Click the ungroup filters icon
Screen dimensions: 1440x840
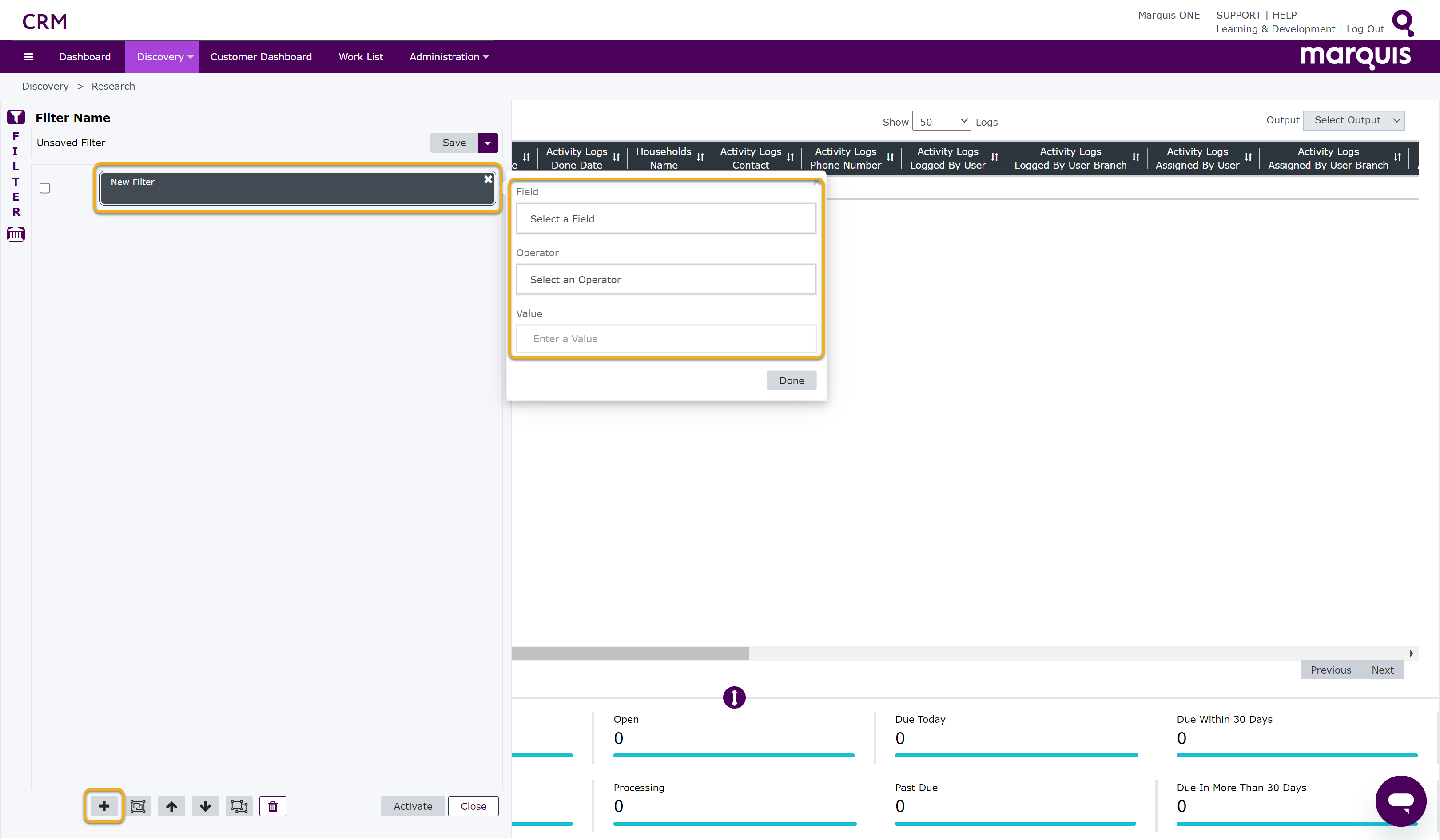pos(239,806)
